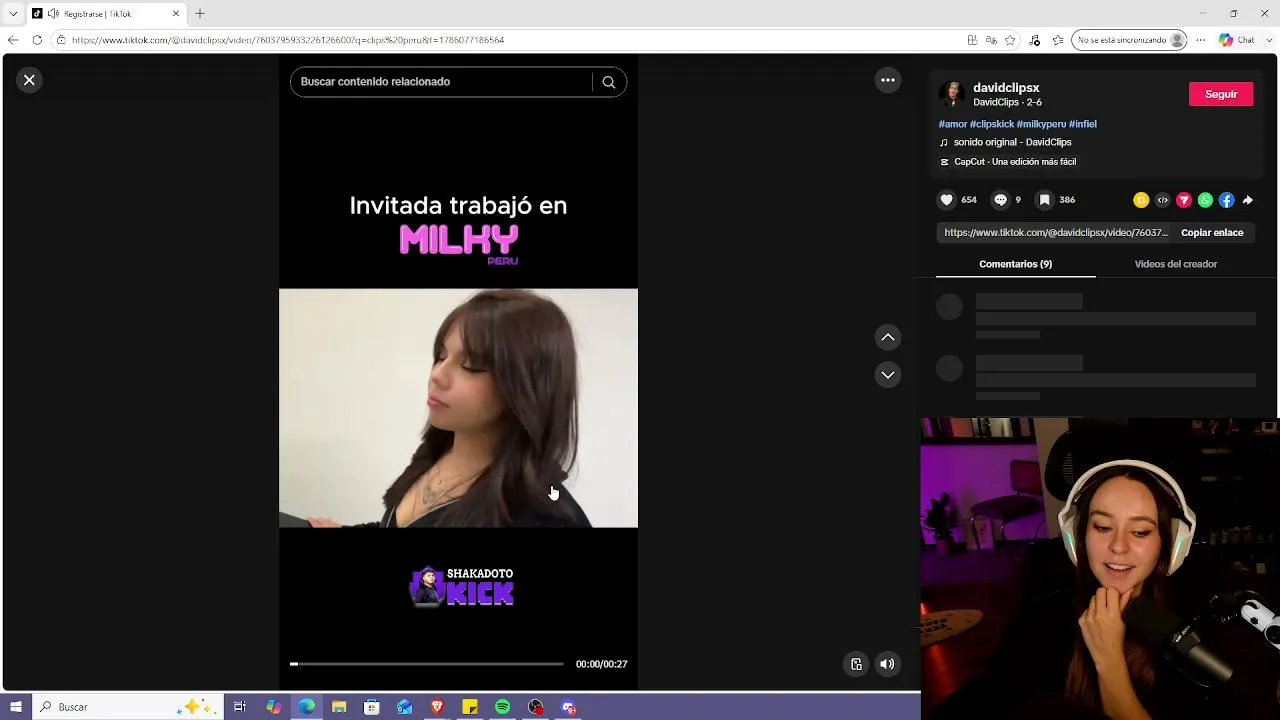Open the CapCut easier editing link
The height and width of the screenshot is (720, 1280).
[x=1008, y=162]
